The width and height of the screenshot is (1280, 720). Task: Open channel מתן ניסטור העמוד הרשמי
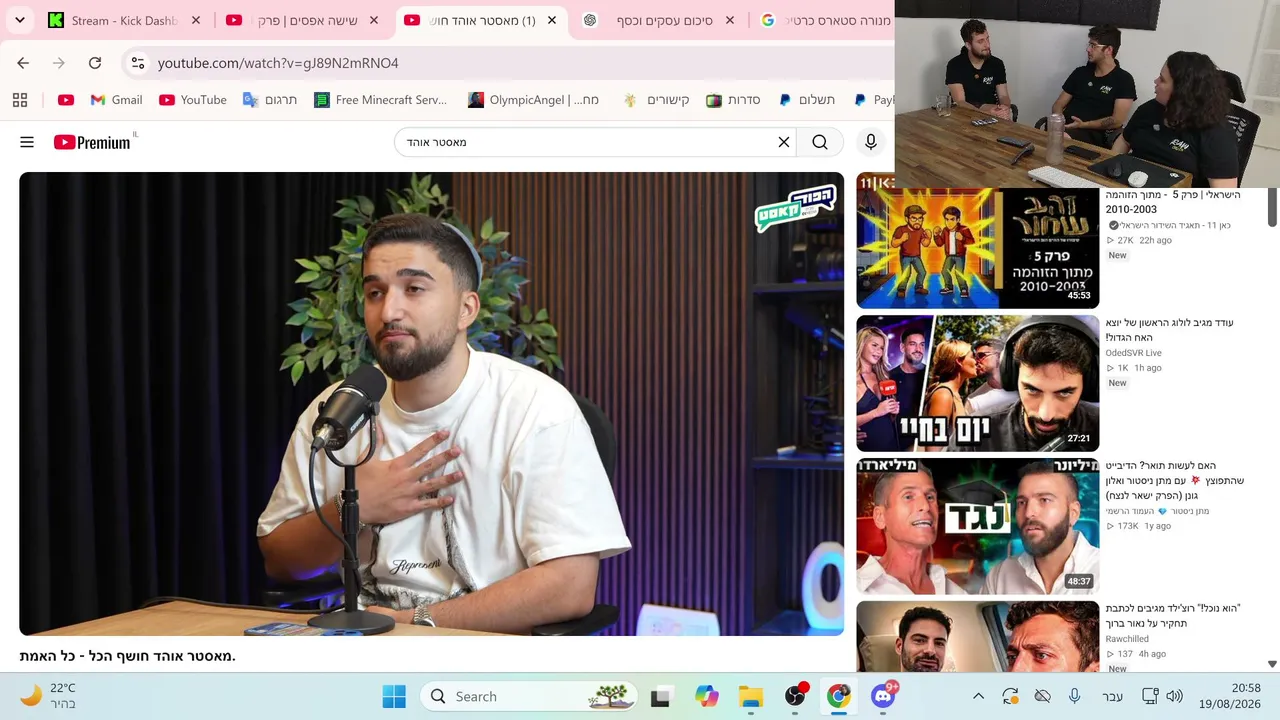click(x=1157, y=511)
